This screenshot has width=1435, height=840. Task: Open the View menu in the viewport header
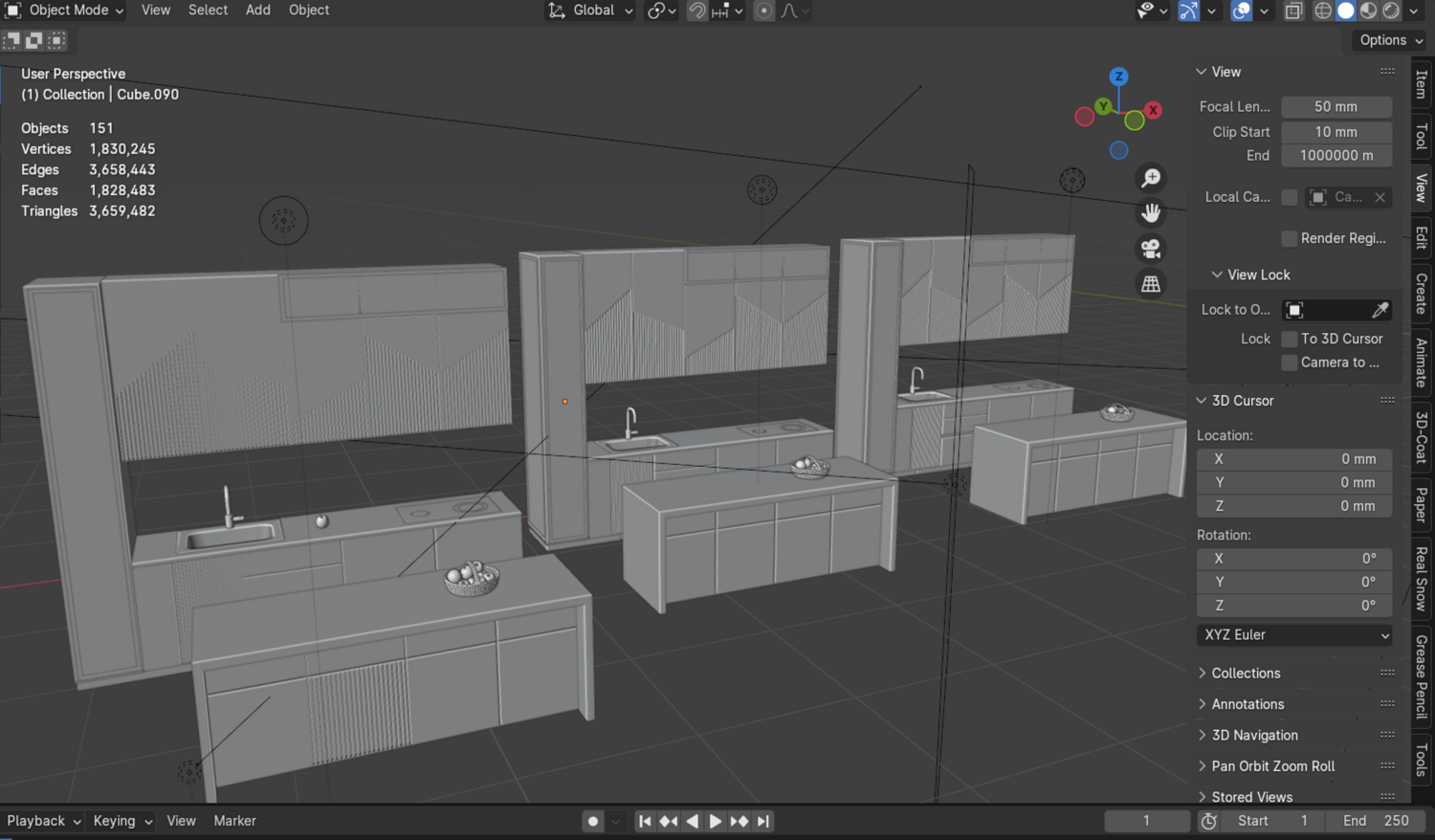pyautogui.click(x=156, y=11)
